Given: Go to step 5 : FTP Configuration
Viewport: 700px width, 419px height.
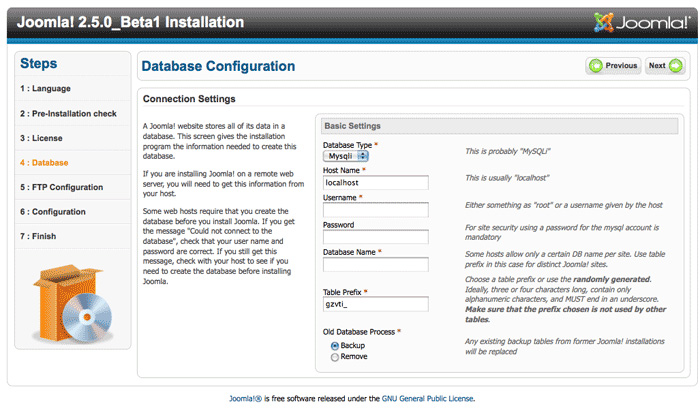Looking at the screenshot, I should point(61,187).
